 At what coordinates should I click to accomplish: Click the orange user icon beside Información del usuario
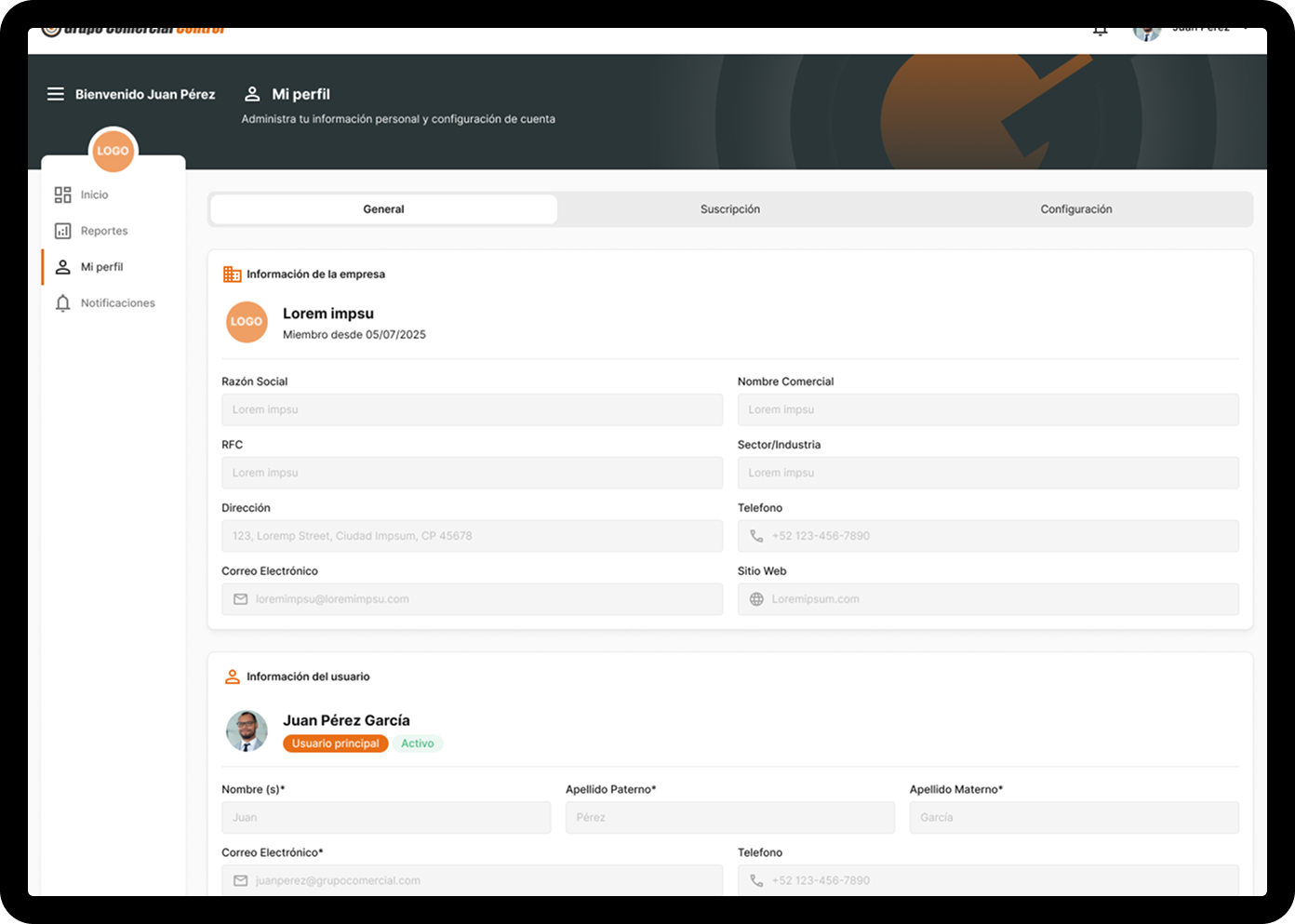[232, 676]
